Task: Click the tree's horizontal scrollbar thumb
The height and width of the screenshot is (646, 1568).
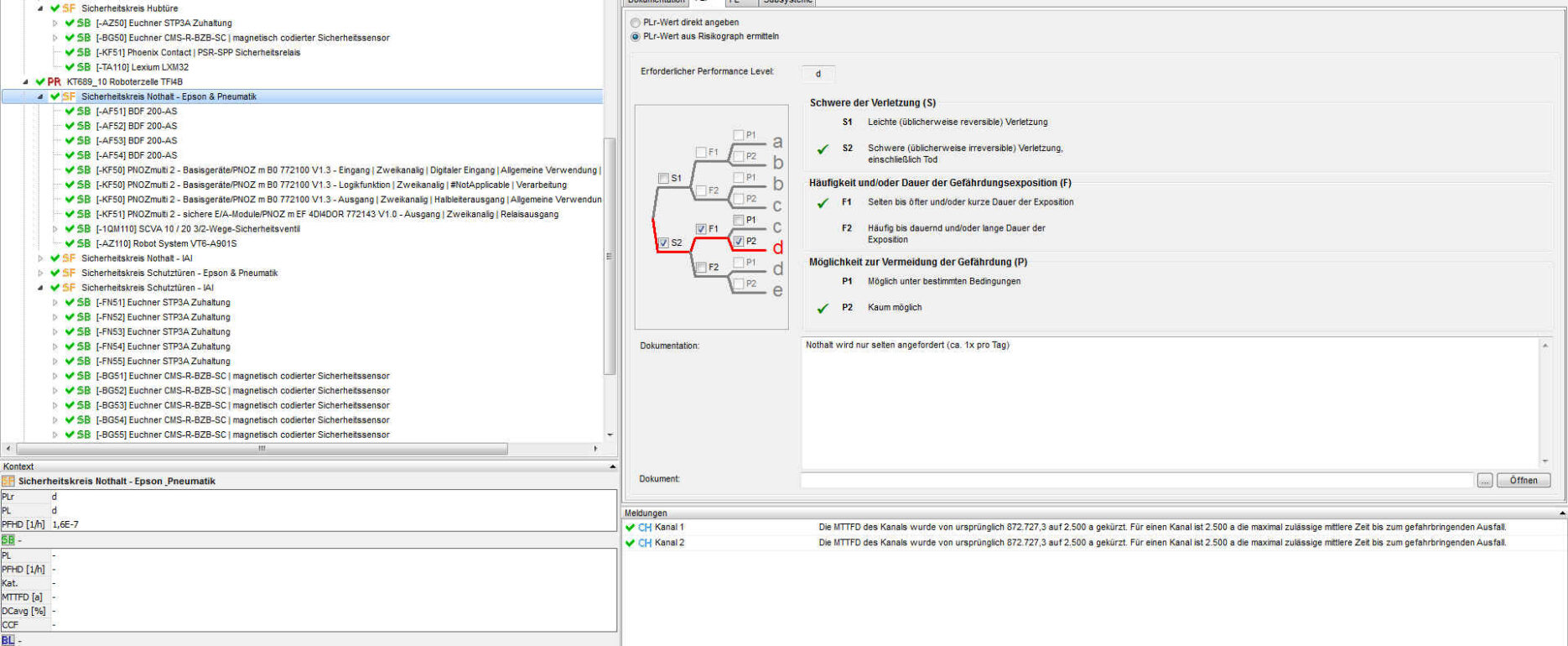Action: tap(262, 449)
